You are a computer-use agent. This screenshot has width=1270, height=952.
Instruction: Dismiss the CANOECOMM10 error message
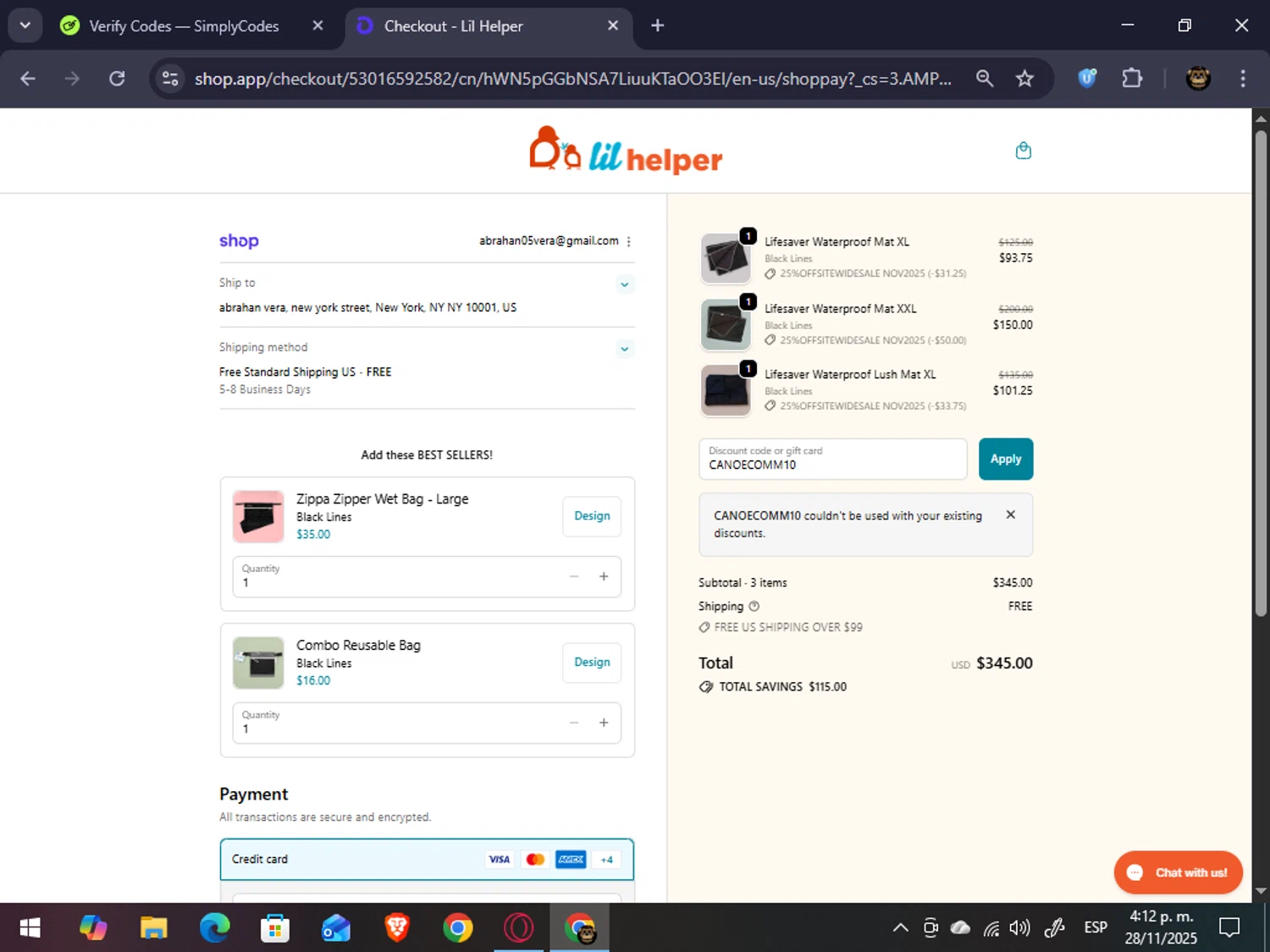click(x=1010, y=515)
